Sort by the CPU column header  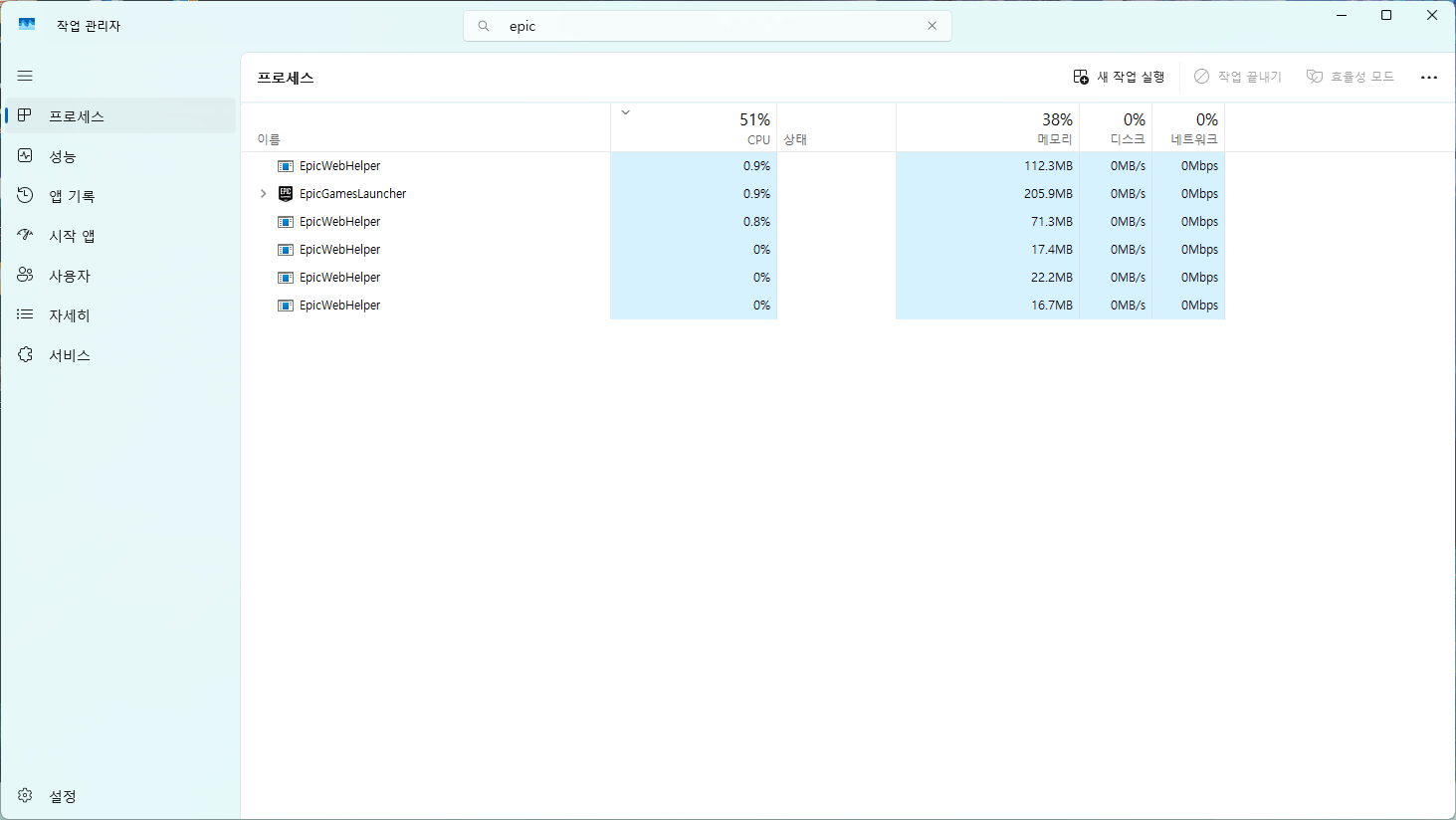[694, 127]
